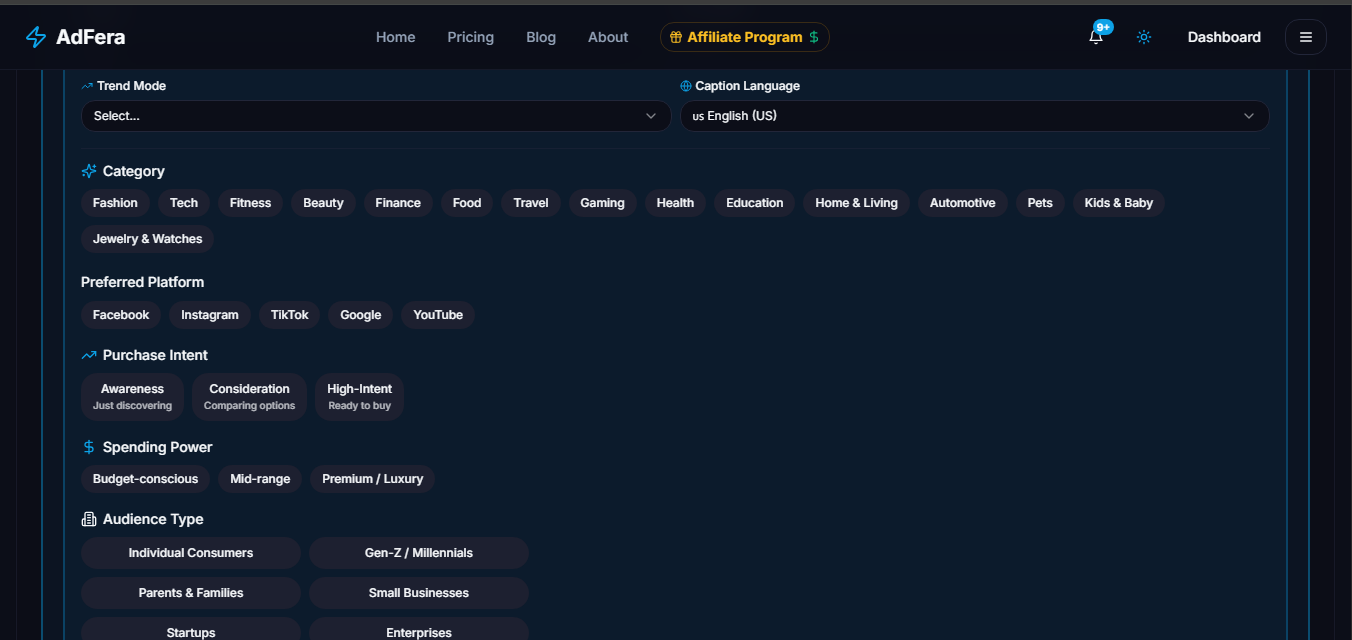Choose the Jewelry & Watches chip
This screenshot has width=1352, height=640.
(x=148, y=239)
